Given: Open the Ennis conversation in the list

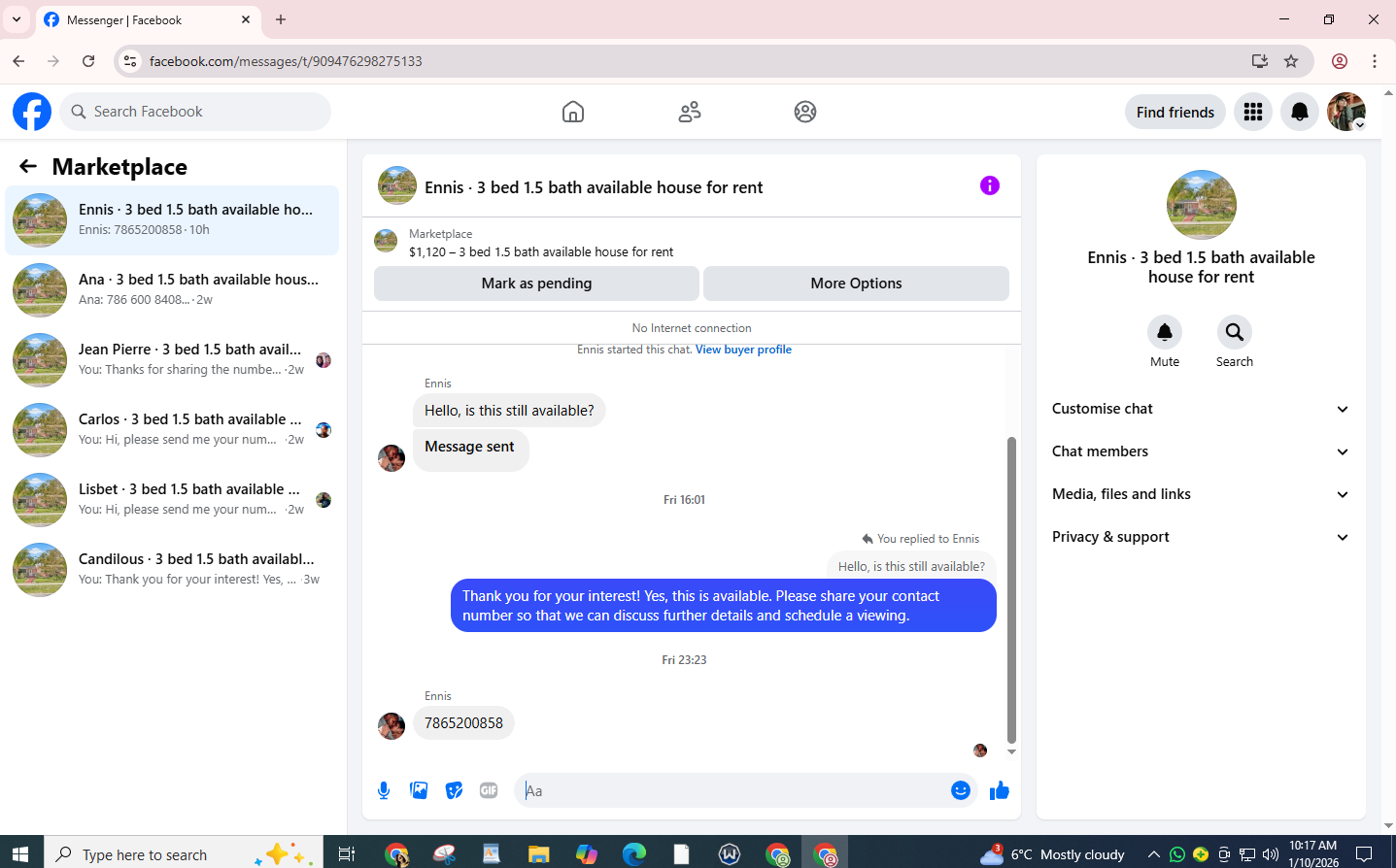Looking at the screenshot, I should tap(172, 220).
